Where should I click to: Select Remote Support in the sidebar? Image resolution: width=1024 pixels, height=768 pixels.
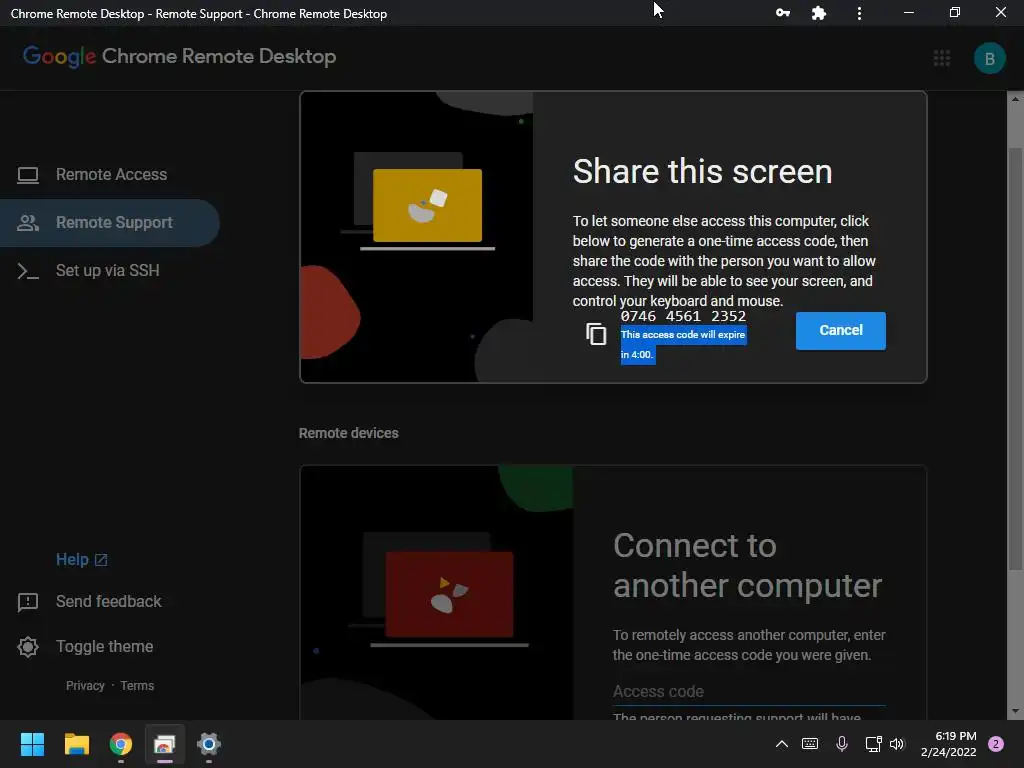coord(110,223)
